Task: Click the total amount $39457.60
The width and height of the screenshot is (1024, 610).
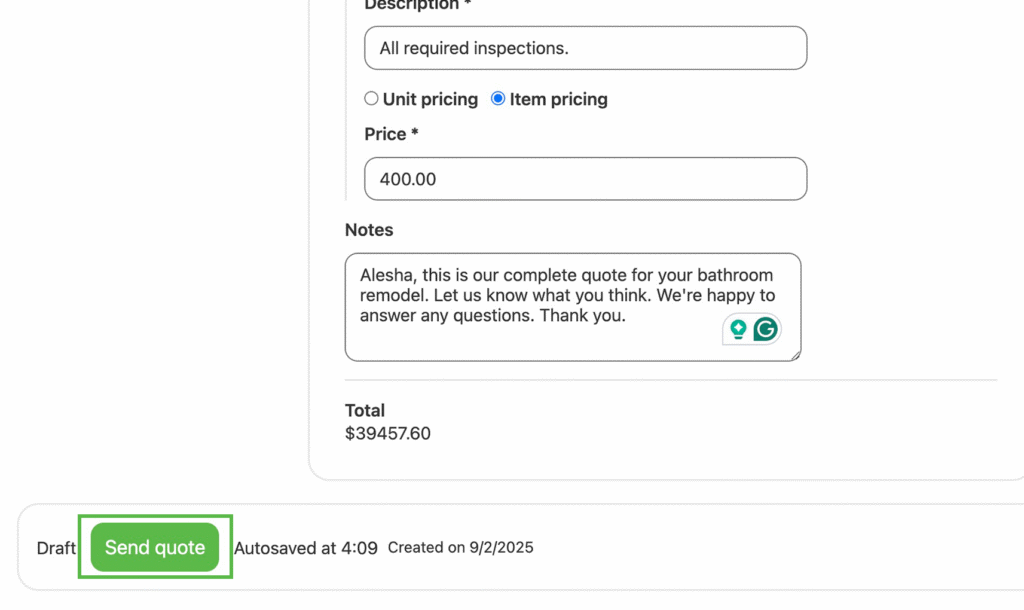Action: click(388, 433)
